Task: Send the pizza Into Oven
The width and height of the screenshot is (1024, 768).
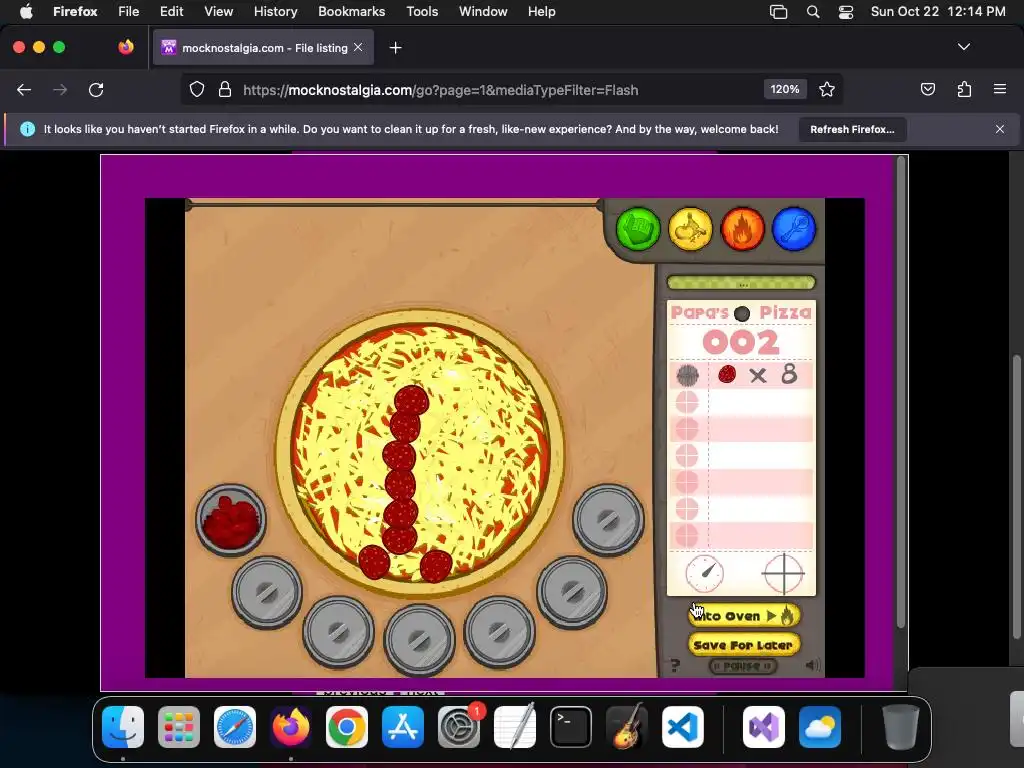Action: click(x=744, y=615)
